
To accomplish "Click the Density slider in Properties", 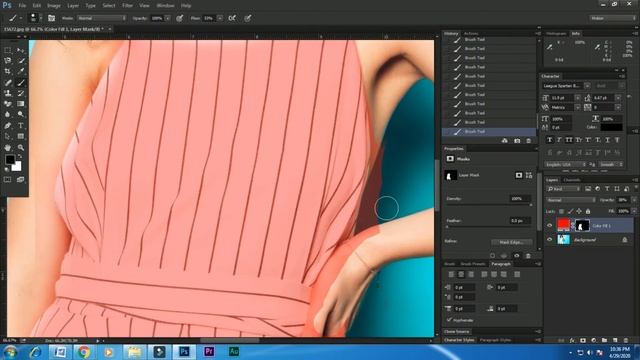I will [489, 204].
